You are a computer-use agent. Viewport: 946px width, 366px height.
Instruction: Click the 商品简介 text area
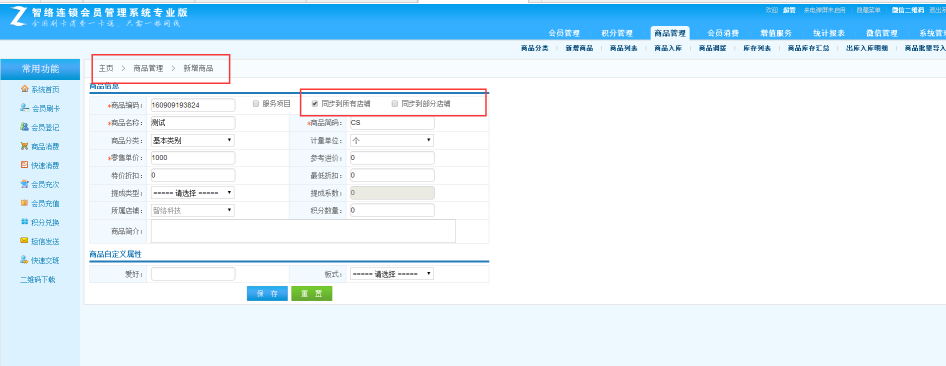303,231
